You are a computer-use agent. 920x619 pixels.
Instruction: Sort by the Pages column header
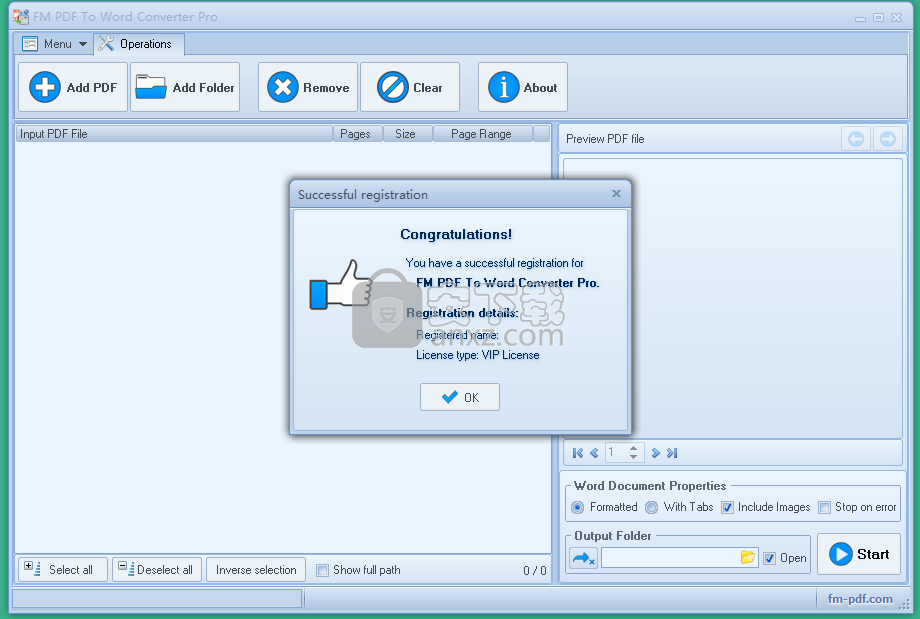[x=358, y=134]
